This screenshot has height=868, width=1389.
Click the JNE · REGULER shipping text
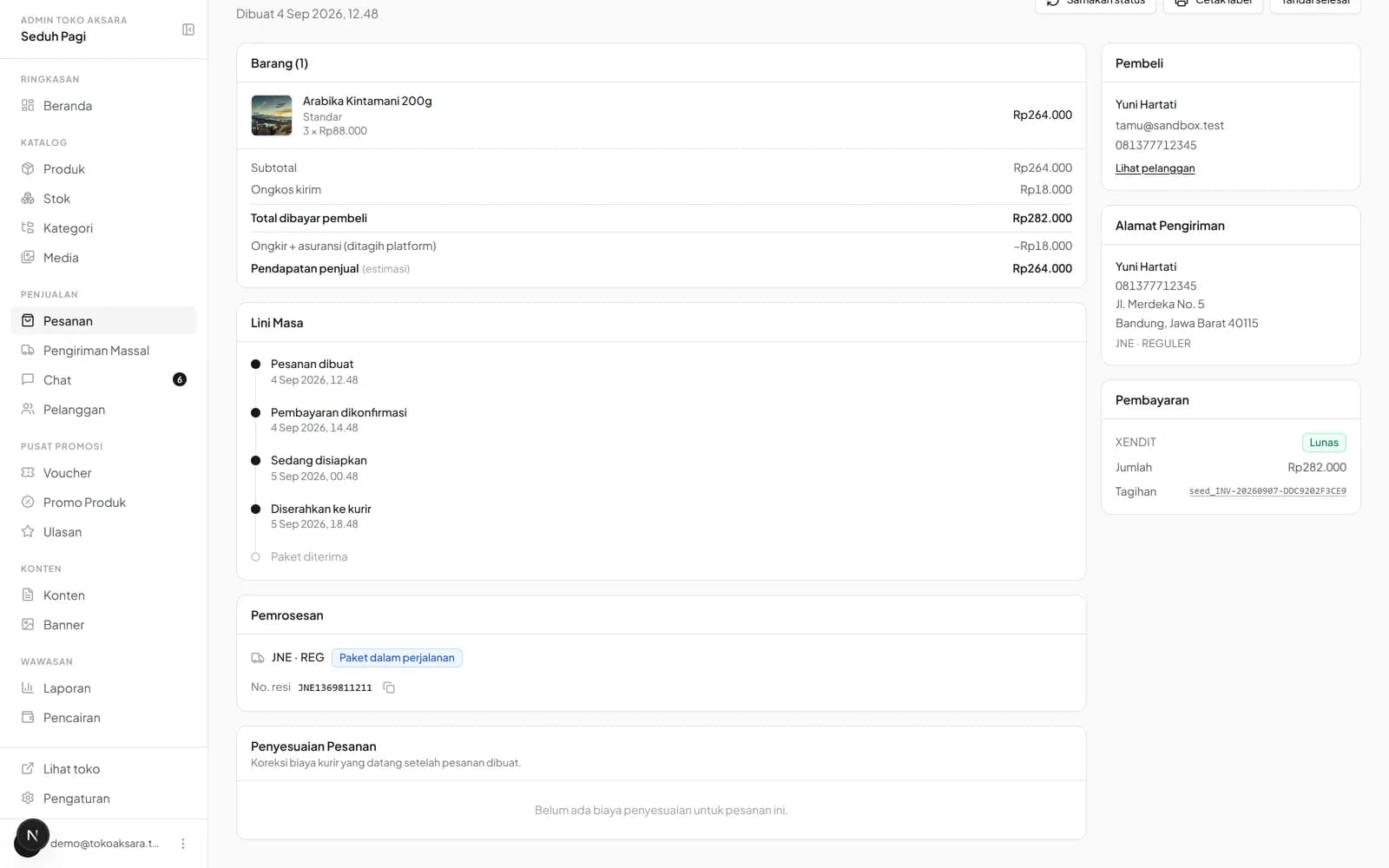click(1153, 344)
